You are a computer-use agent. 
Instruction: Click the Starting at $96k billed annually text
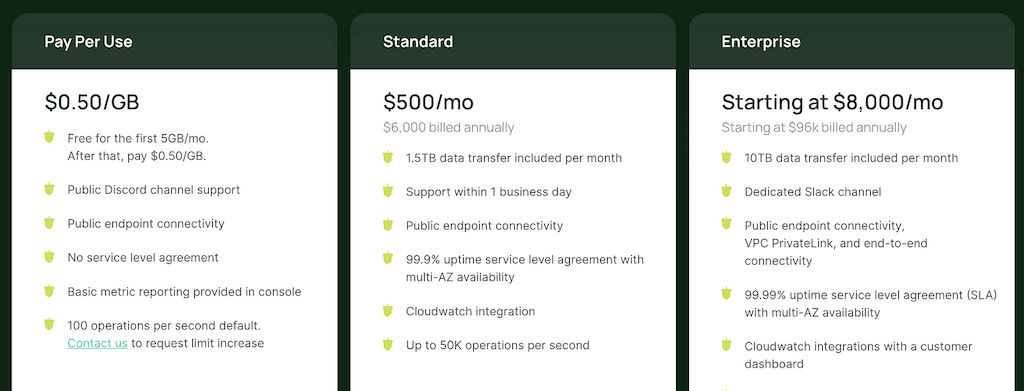tap(814, 127)
